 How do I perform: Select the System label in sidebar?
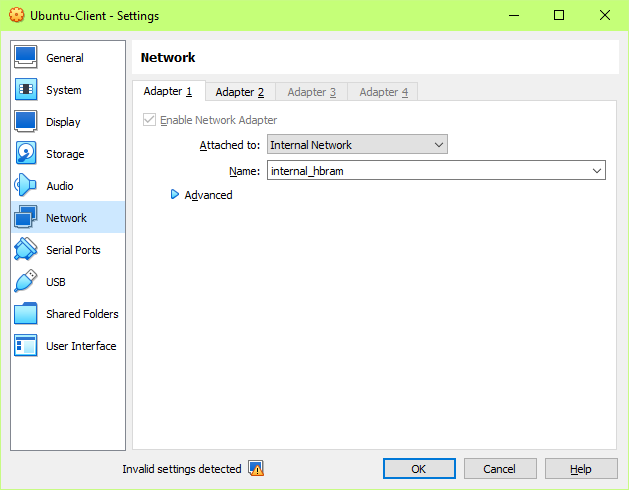64,90
